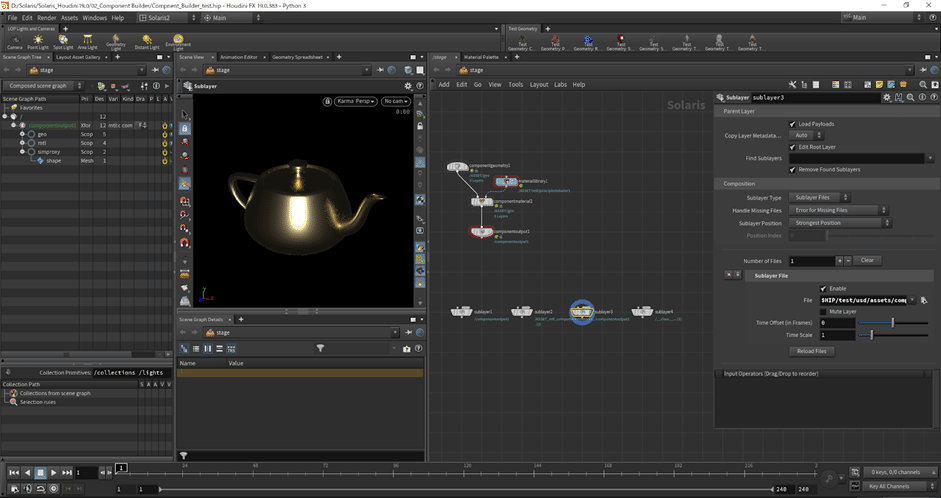Click the Reload Files button
Image resolution: width=941 pixels, height=498 pixels.
click(812, 351)
